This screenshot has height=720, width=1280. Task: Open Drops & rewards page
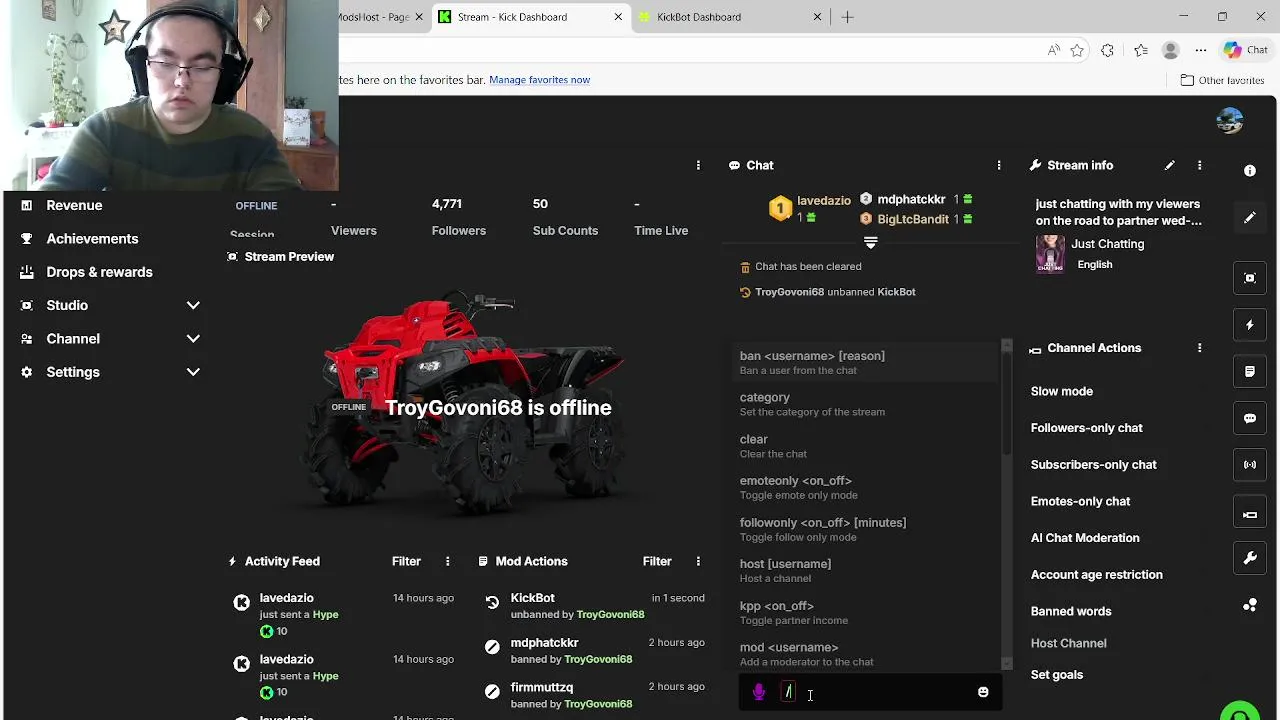coord(99,272)
